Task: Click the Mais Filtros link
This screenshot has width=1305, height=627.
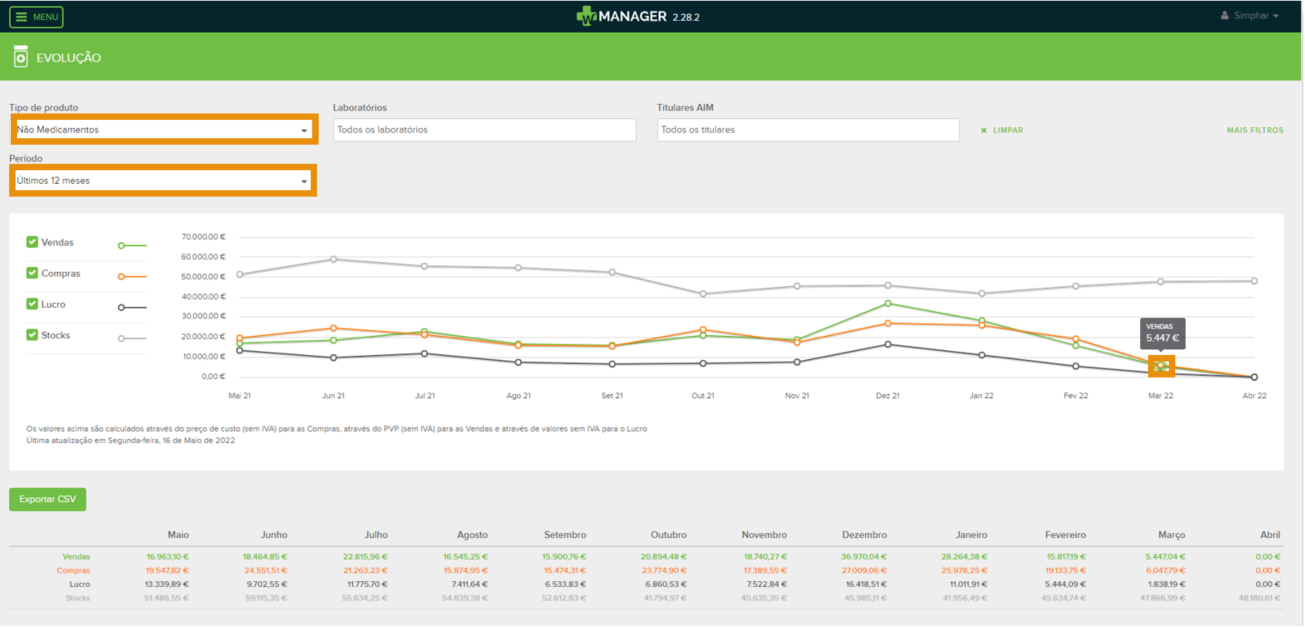Action: click(x=1255, y=130)
